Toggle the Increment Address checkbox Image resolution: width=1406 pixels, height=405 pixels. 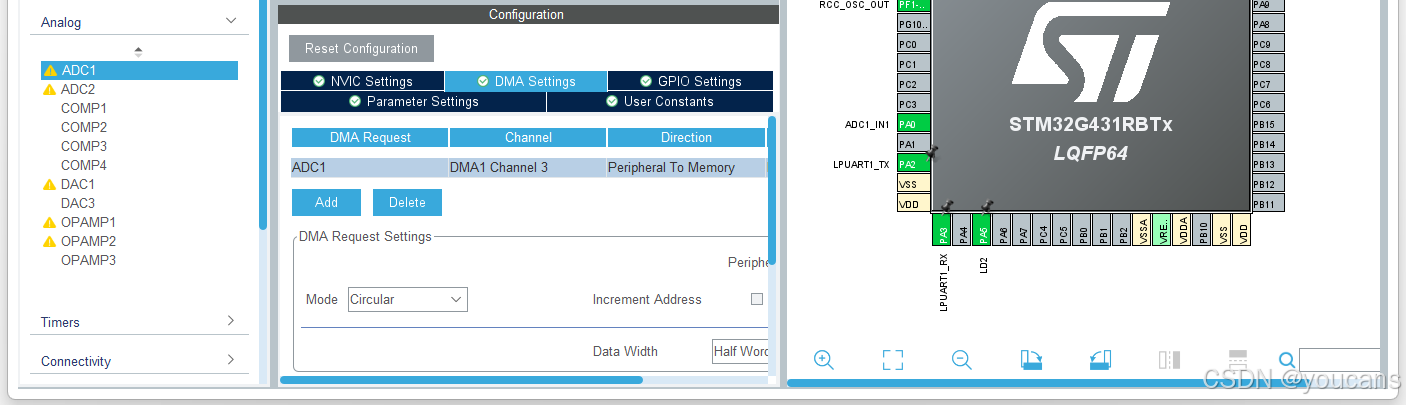click(757, 299)
